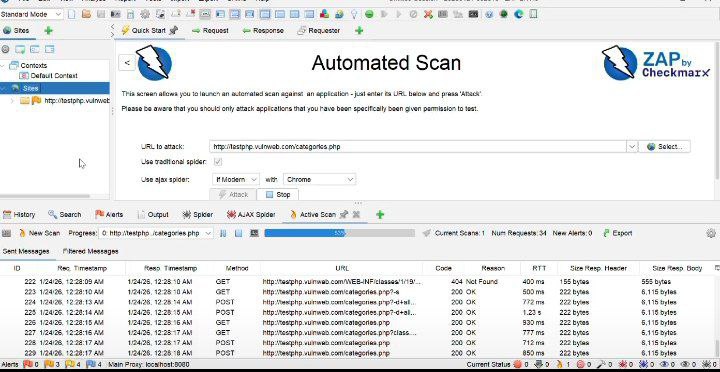
Task: Open the URL to attack dropdown arrow
Action: pos(632,147)
